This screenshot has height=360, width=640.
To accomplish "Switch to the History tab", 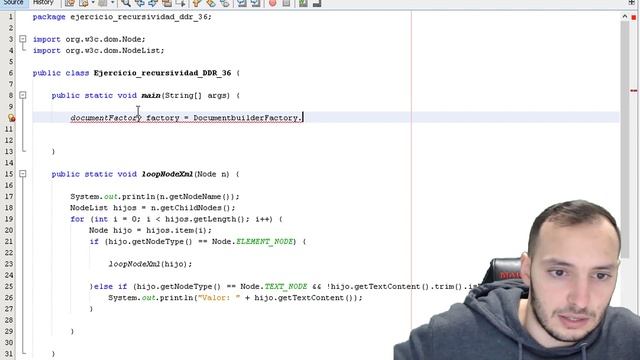I will click(x=43, y=2).
